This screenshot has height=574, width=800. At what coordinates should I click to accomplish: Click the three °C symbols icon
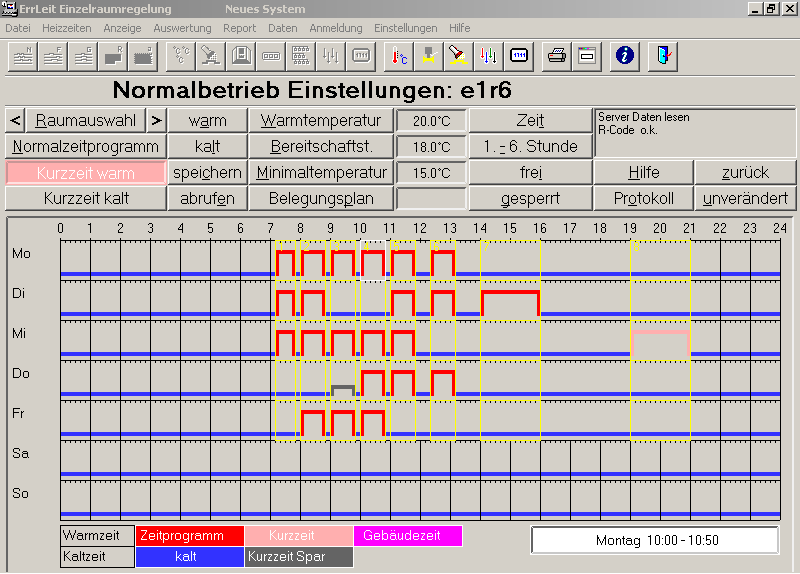coord(180,55)
